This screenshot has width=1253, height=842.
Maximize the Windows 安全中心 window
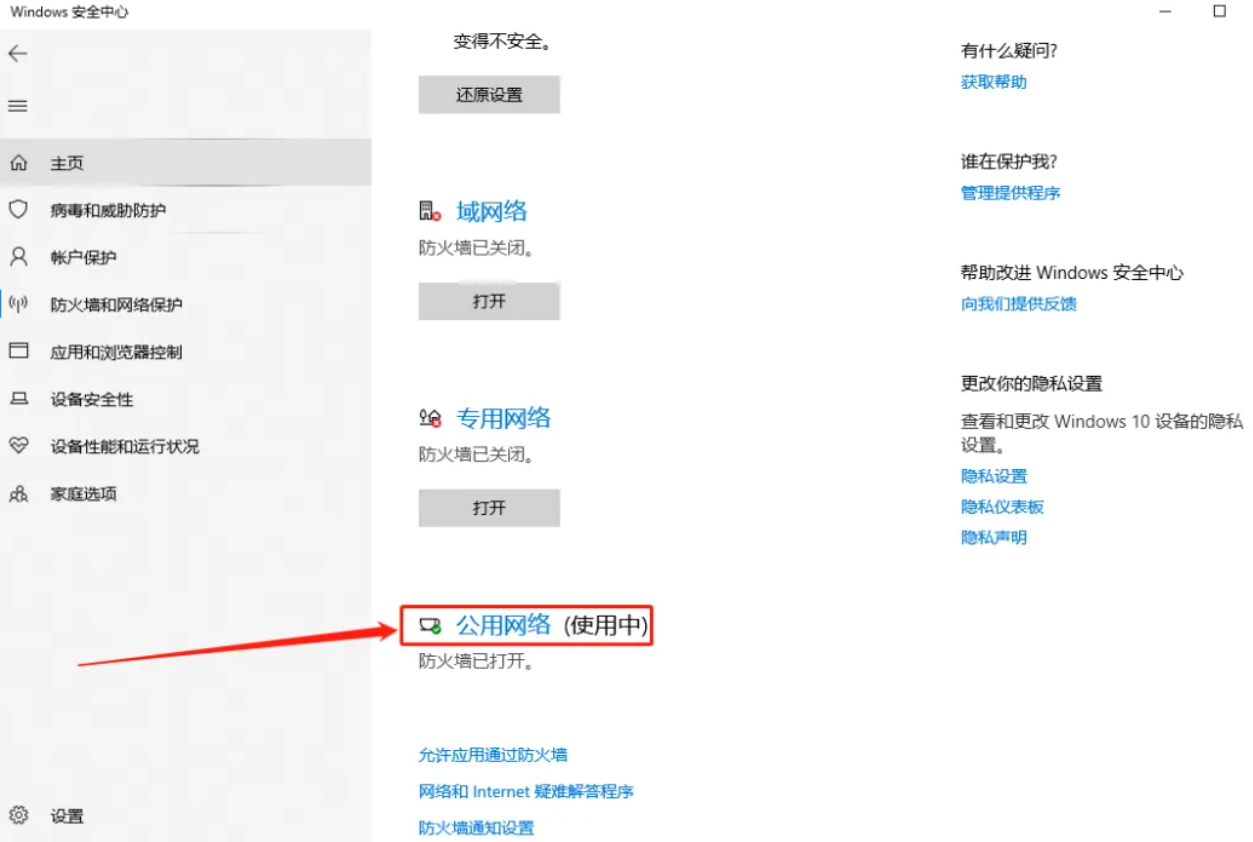pyautogui.click(x=1219, y=12)
